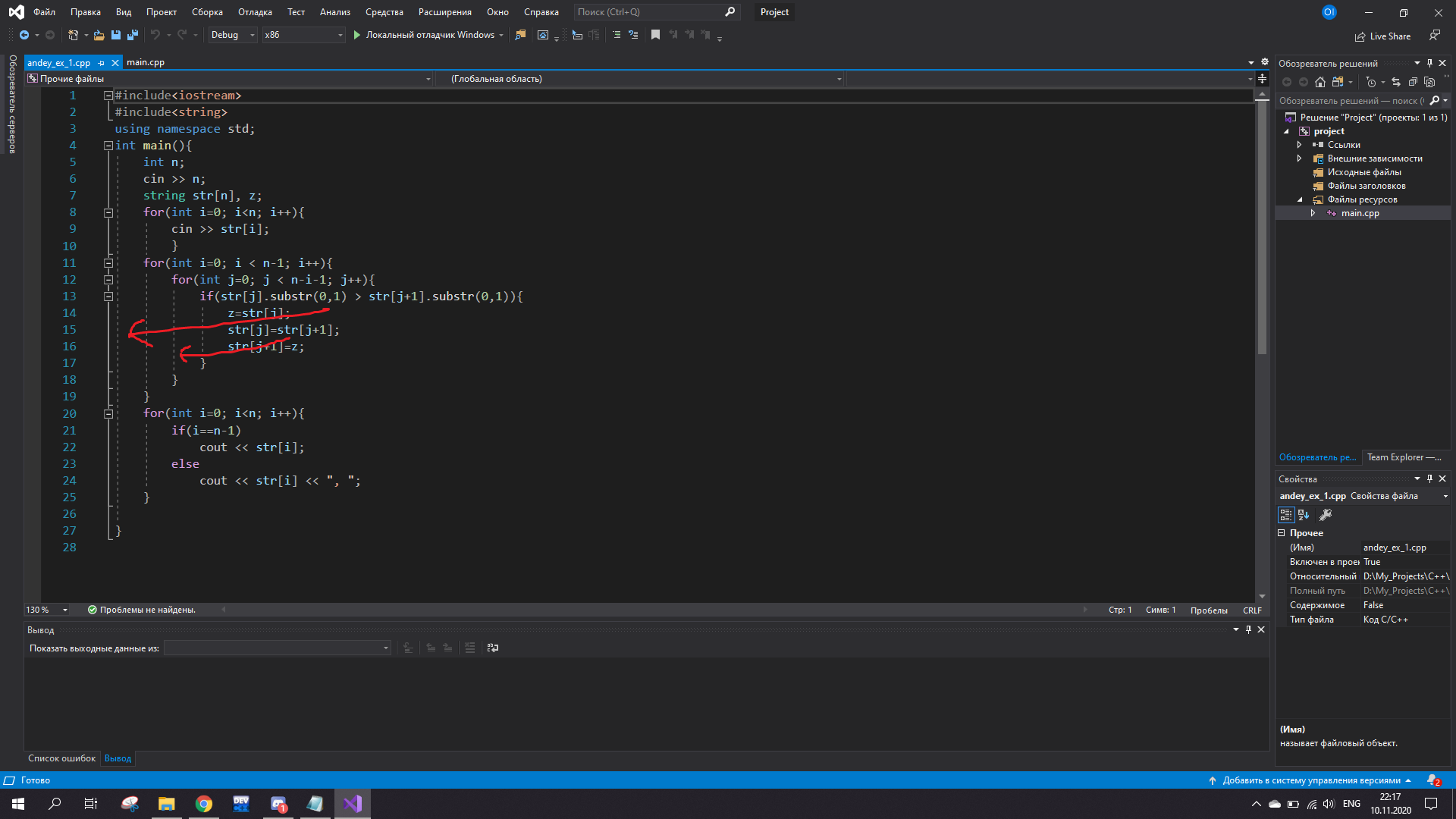Screen dimensions: 1456x819
Task: Open the 130 % zoom level dropdown
Action: pos(47,610)
